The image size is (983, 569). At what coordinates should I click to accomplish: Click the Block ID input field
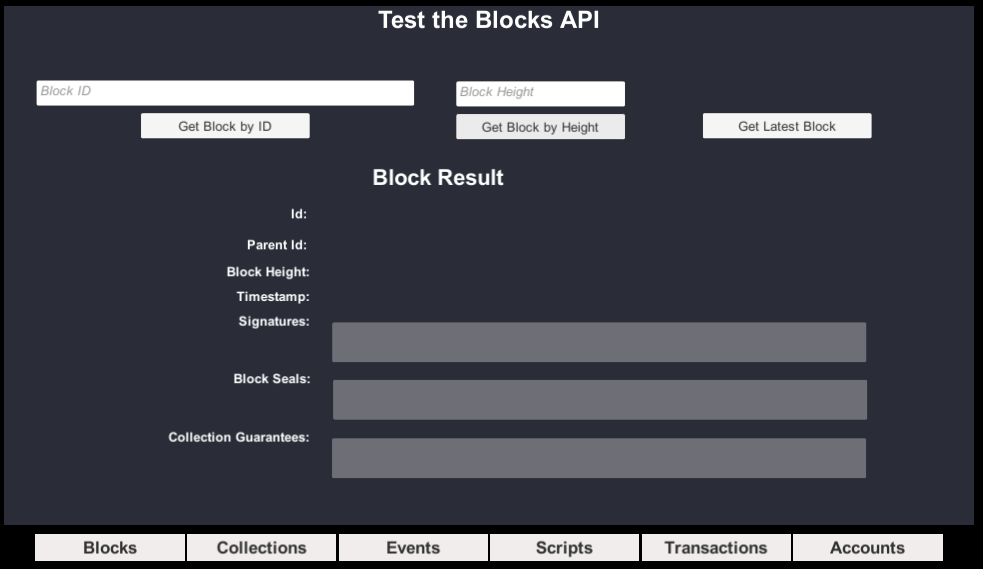coord(225,93)
